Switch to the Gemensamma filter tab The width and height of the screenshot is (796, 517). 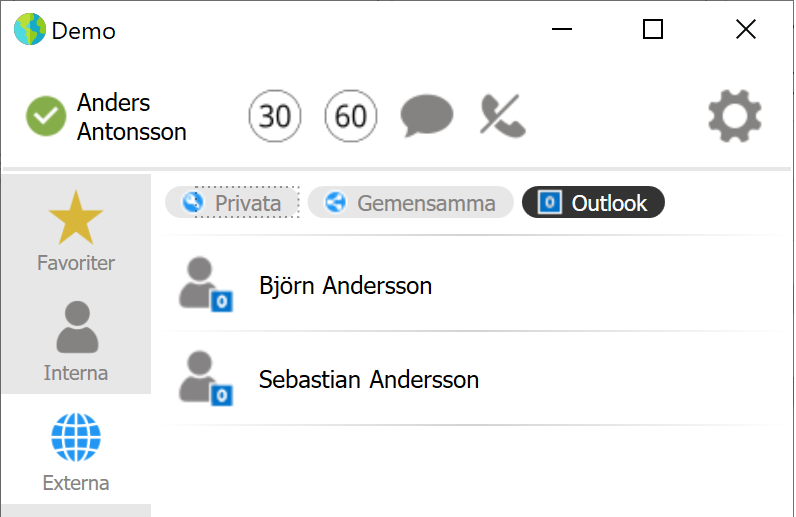[x=411, y=203]
